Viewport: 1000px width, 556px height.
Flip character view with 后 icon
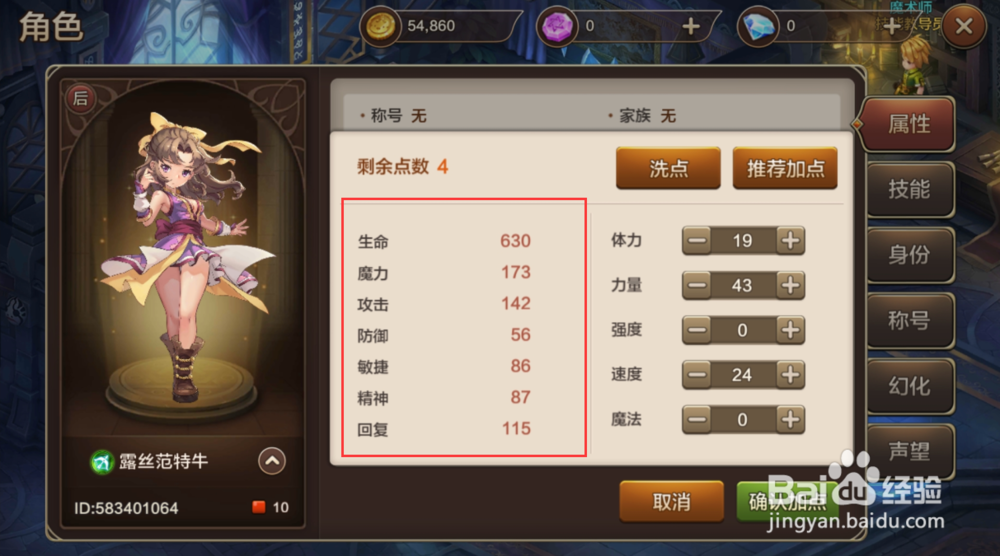pyautogui.click(x=80, y=98)
